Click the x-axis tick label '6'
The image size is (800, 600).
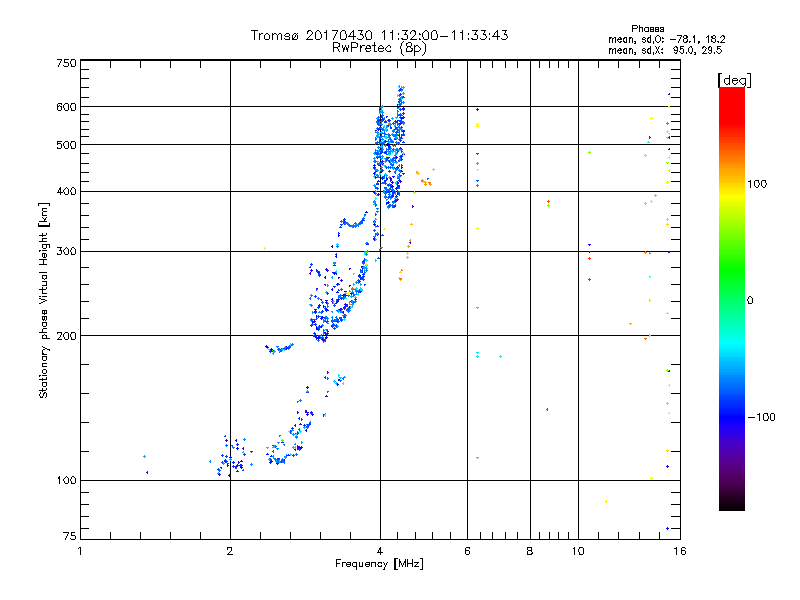467,551
